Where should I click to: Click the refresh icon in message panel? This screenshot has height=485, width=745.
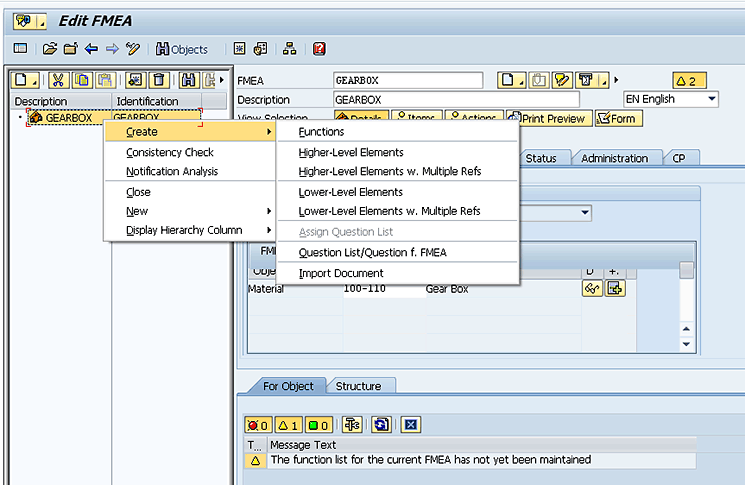(381, 424)
